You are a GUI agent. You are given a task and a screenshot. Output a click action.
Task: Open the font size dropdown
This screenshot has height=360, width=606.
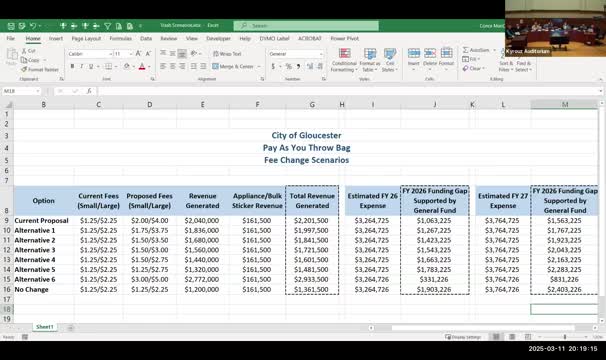click(x=131, y=54)
